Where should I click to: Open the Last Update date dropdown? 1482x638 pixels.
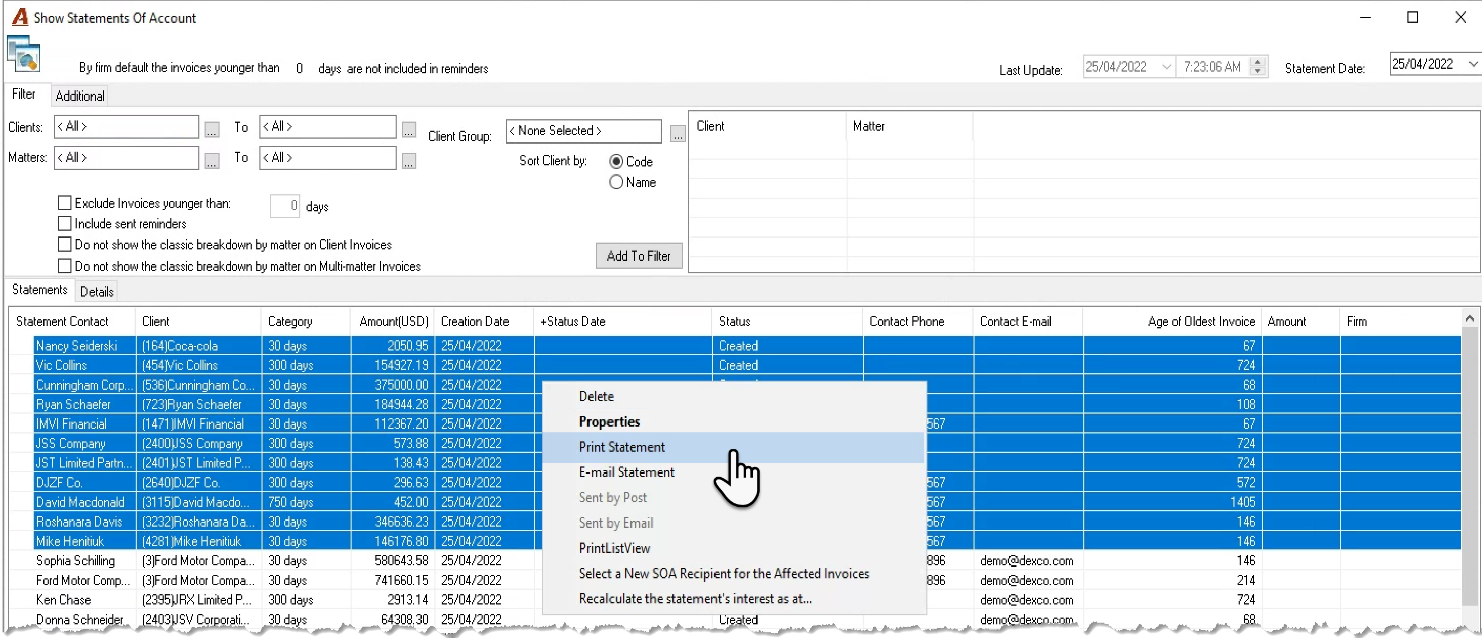1166,67
